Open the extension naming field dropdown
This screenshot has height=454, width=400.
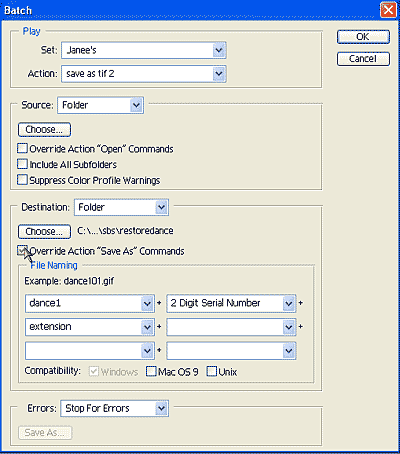click(90, 327)
